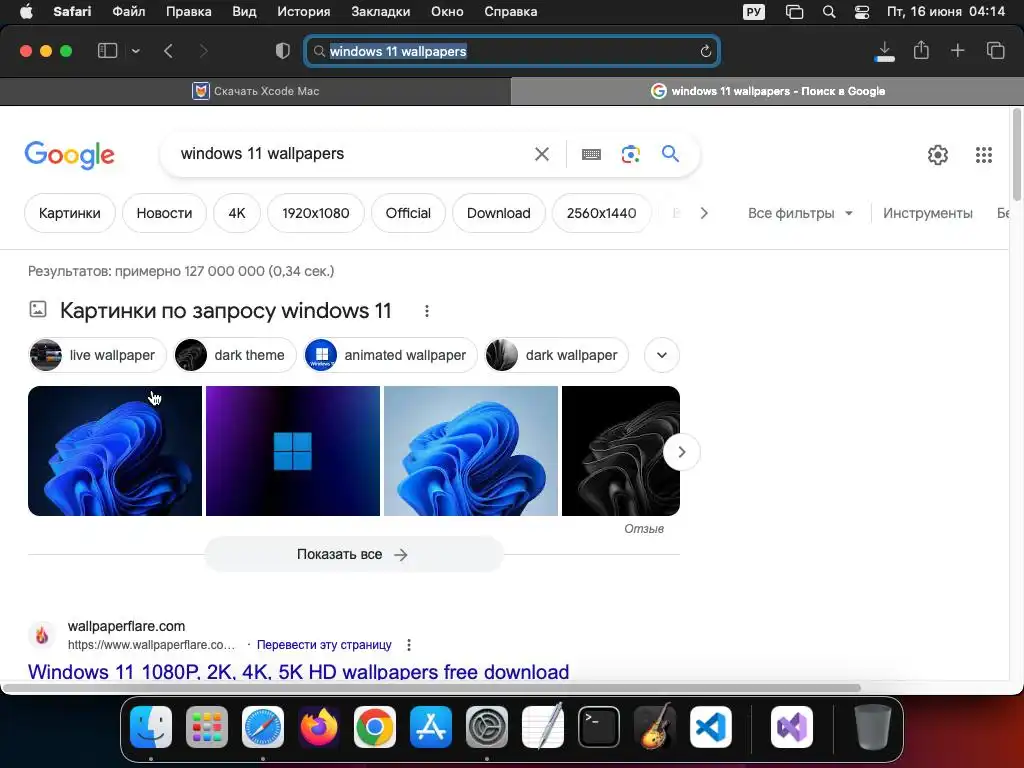Open the light blue bloom wallpaper thumbnail
The width and height of the screenshot is (1024, 768).
tap(471, 451)
